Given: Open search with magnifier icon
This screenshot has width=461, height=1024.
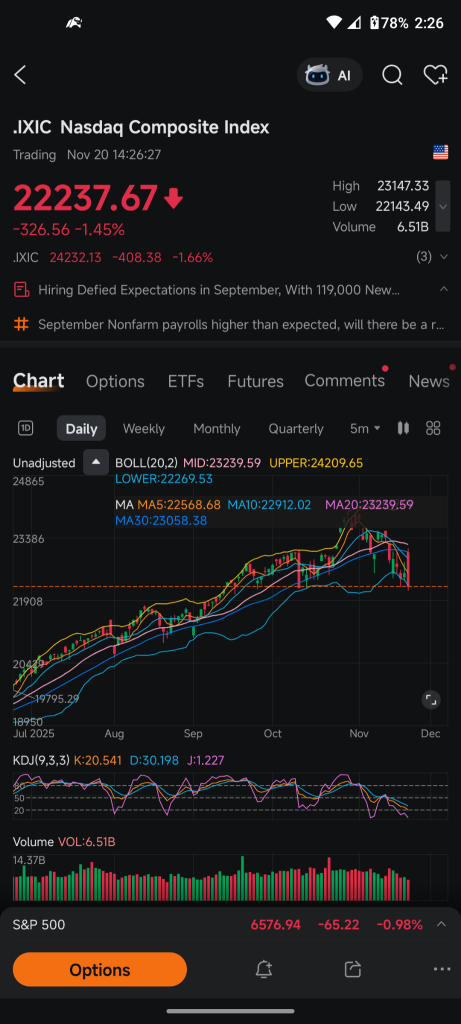Looking at the screenshot, I should pyautogui.click(x=392, y=75).
